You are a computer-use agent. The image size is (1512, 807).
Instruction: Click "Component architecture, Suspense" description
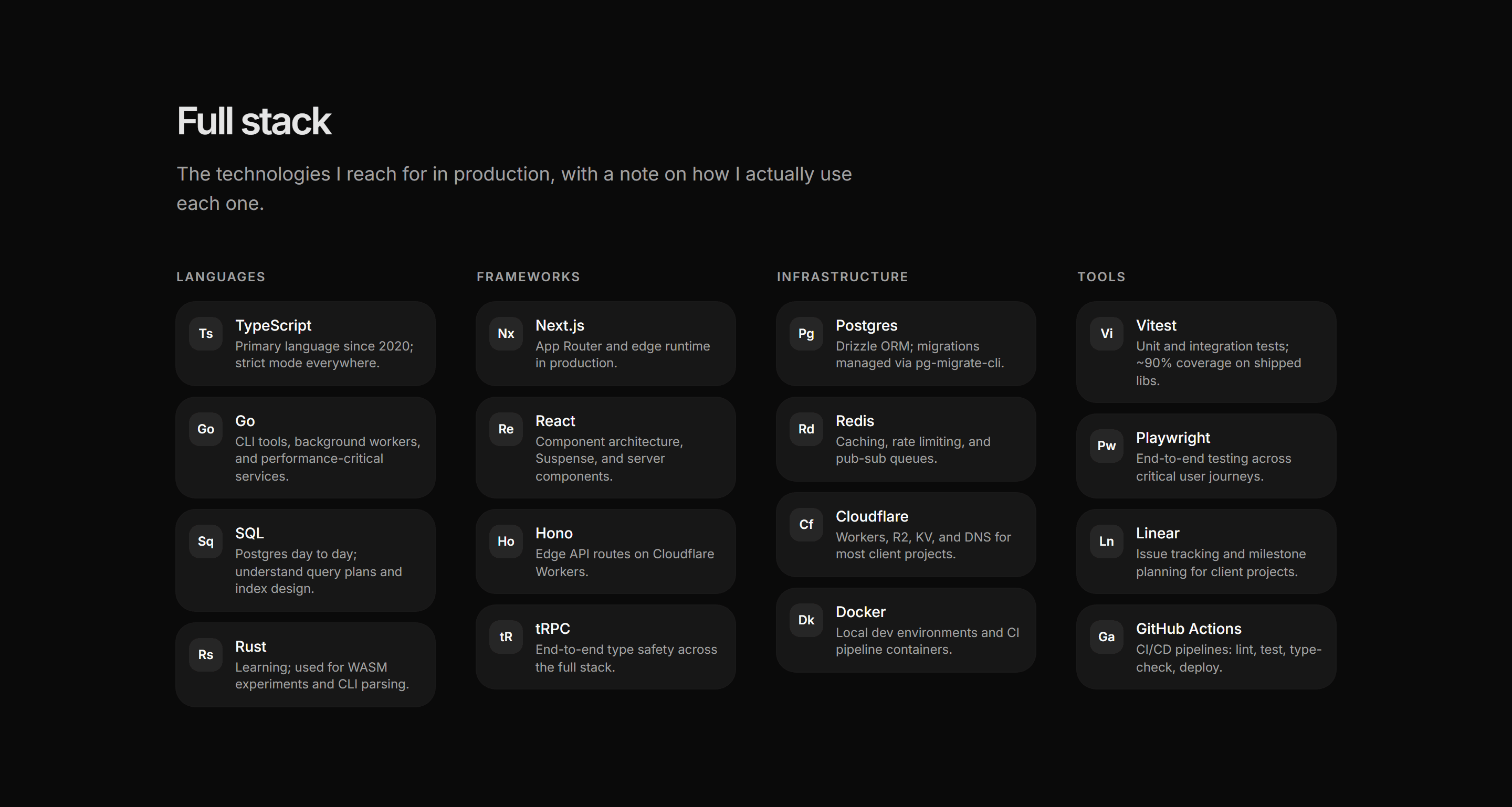[609, 459]
